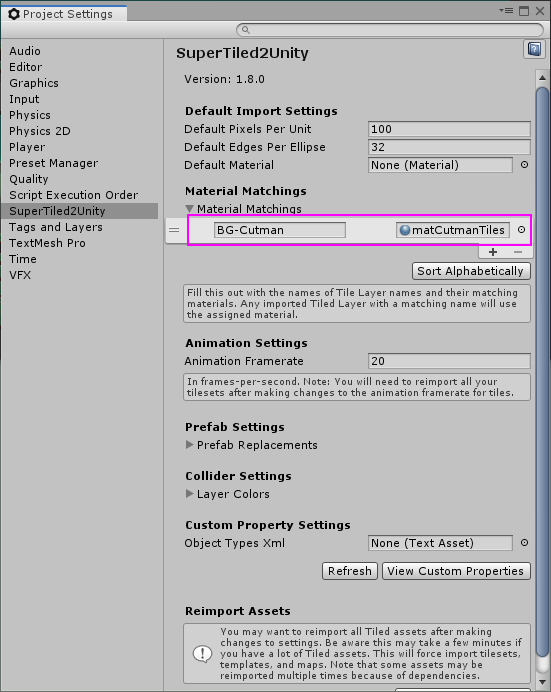Image resolution: width=551 pixels, height=692 pixels.
Task: Click the Animation Framerate label
Action: (x=244, y=361)
